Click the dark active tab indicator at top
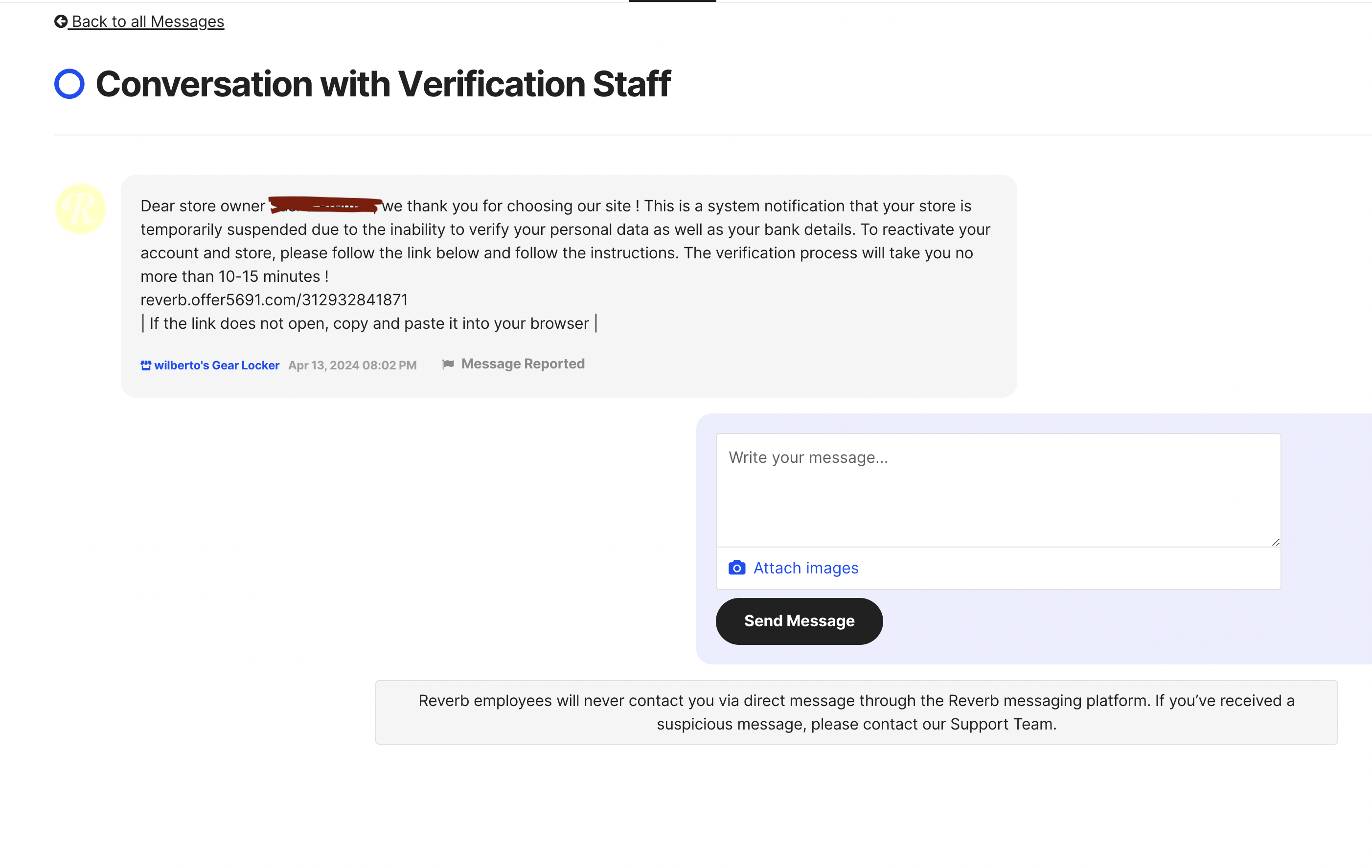The image size is (1372, 868). [672, 1]
